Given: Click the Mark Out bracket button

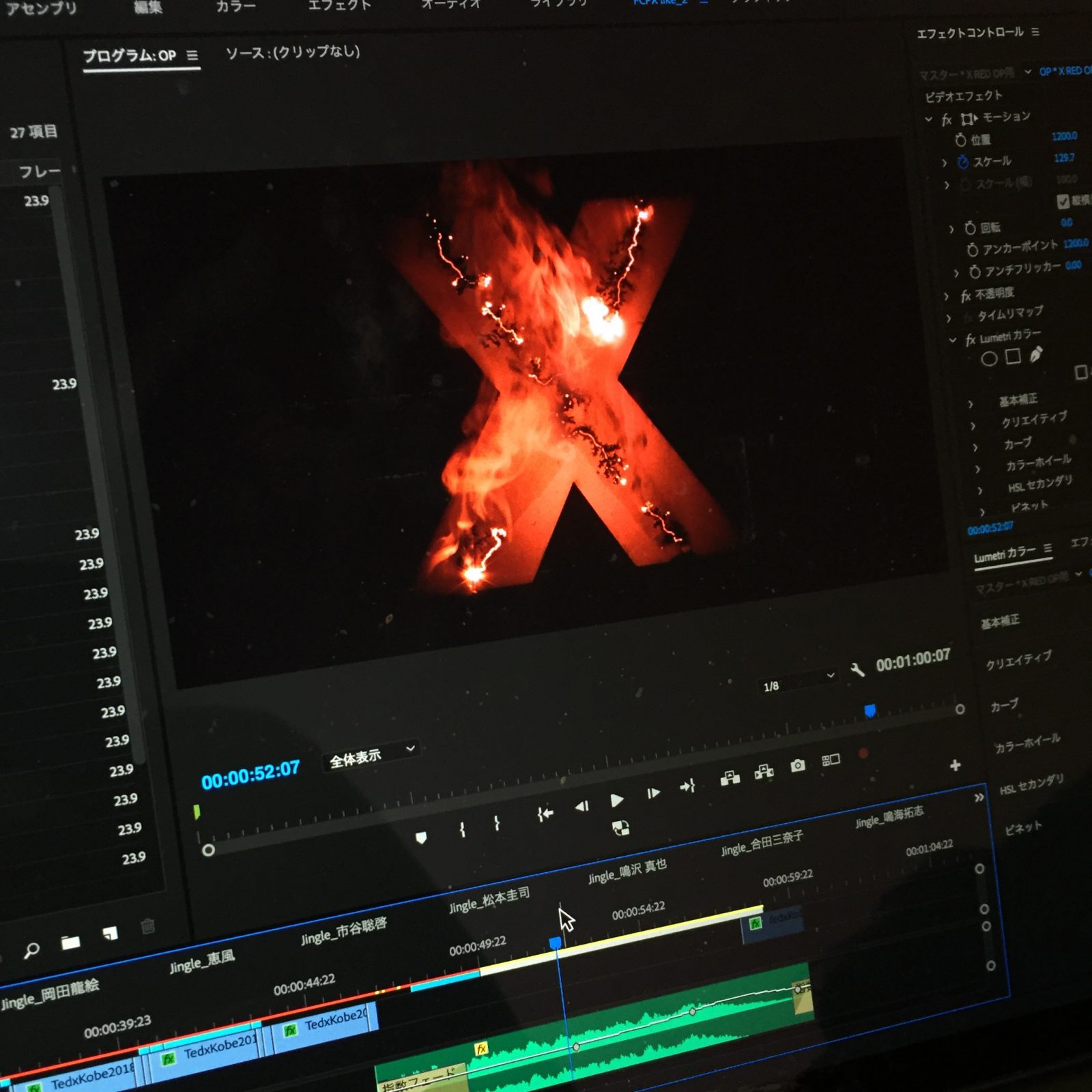Looking at the screenshot, I should pyautogui.click(x=497, y=823).
